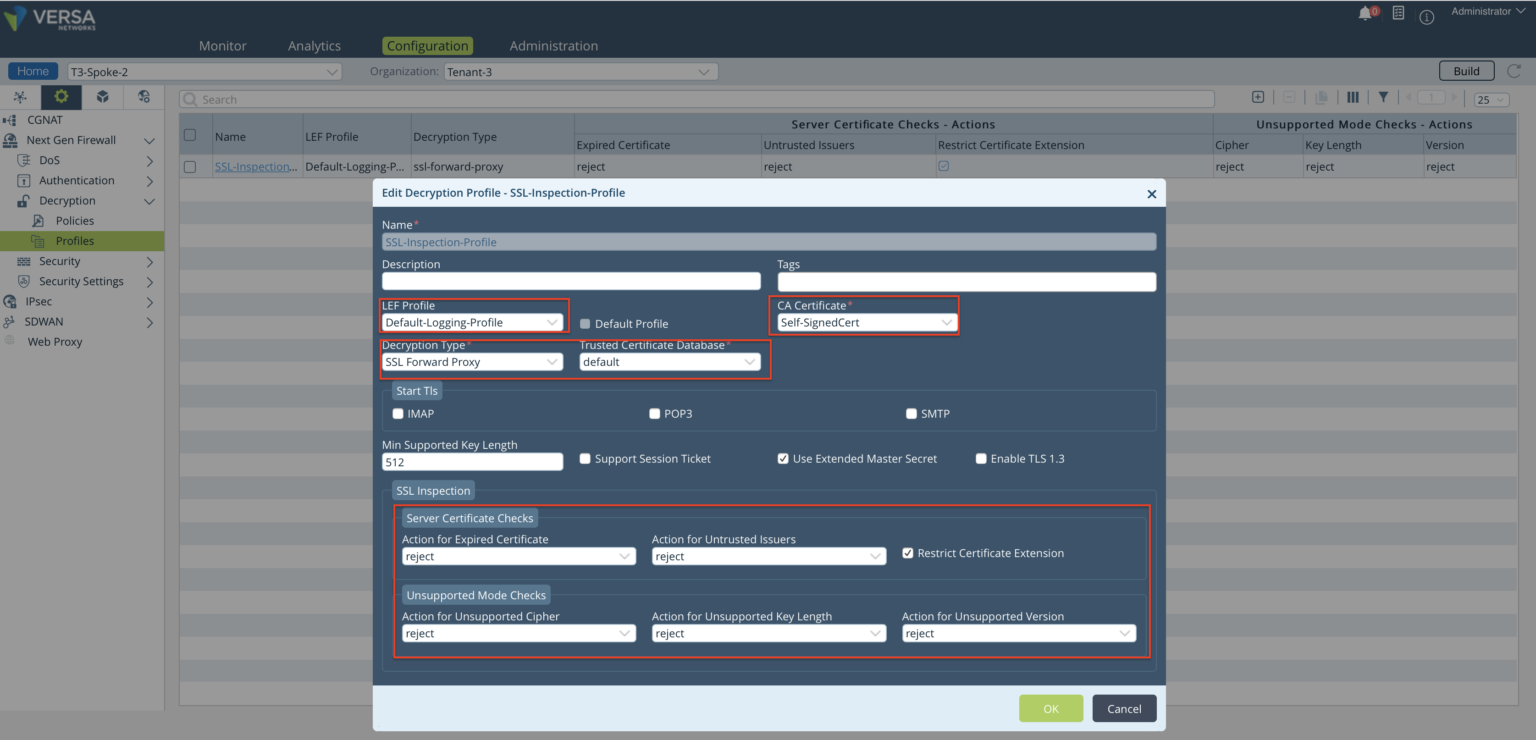Switch to the Analytics tab
The height and width of the screenshot is (740, 1536).
[313, 45]
